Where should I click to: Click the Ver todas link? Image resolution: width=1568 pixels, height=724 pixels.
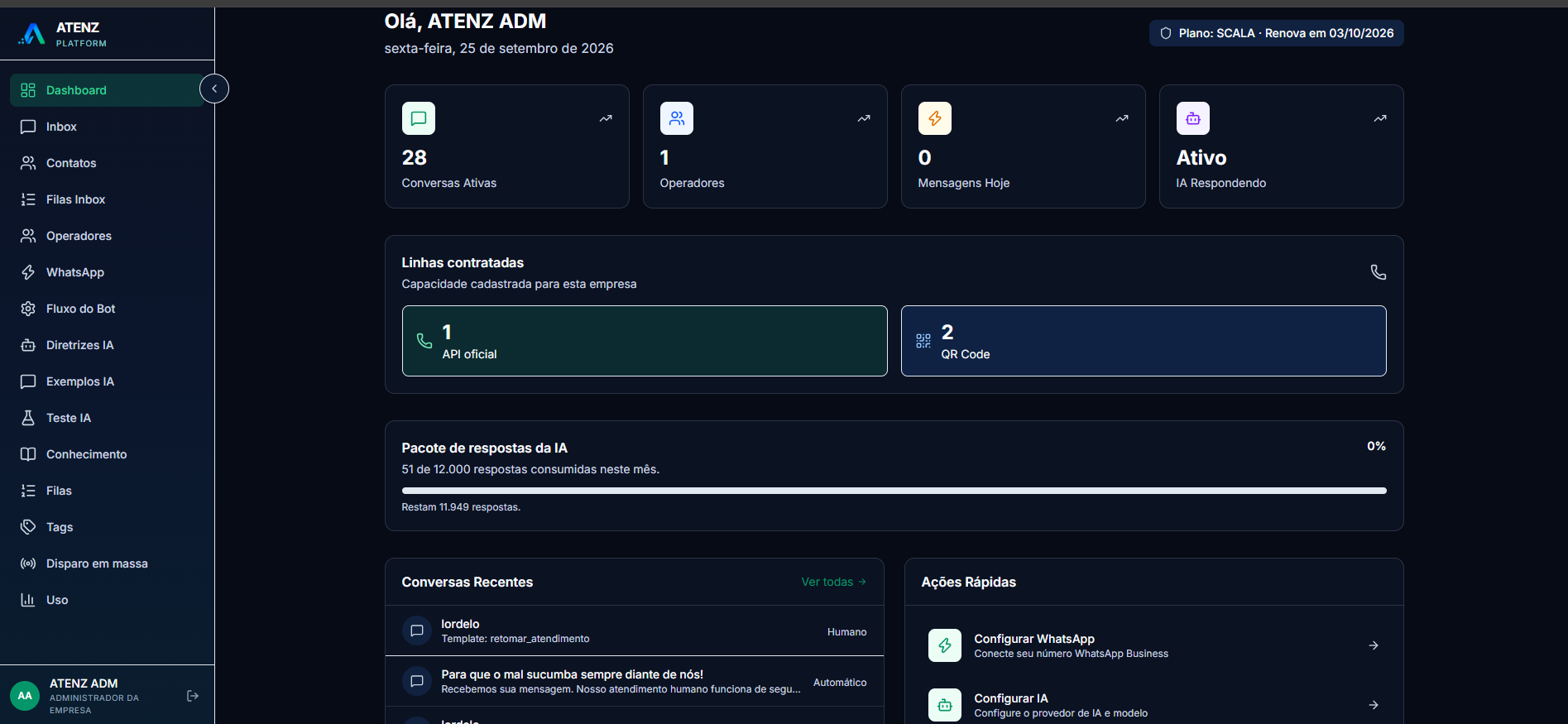point(834,582)
